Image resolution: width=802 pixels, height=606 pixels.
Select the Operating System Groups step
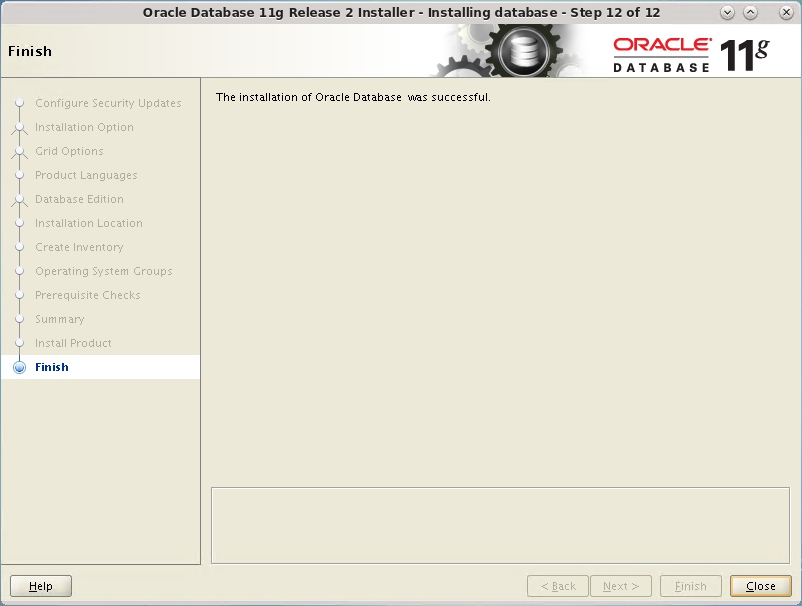point(104,271)
